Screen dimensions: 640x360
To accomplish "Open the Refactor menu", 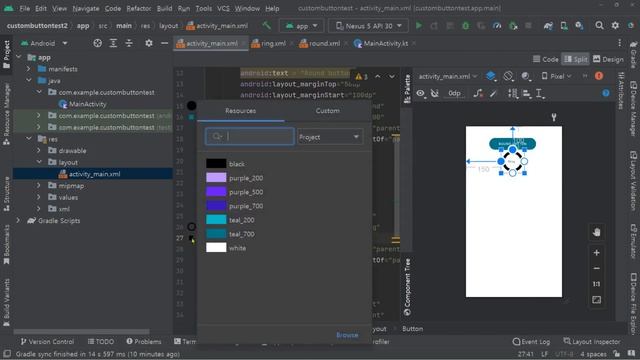I will pyautogui.click(x=138, y=8).
